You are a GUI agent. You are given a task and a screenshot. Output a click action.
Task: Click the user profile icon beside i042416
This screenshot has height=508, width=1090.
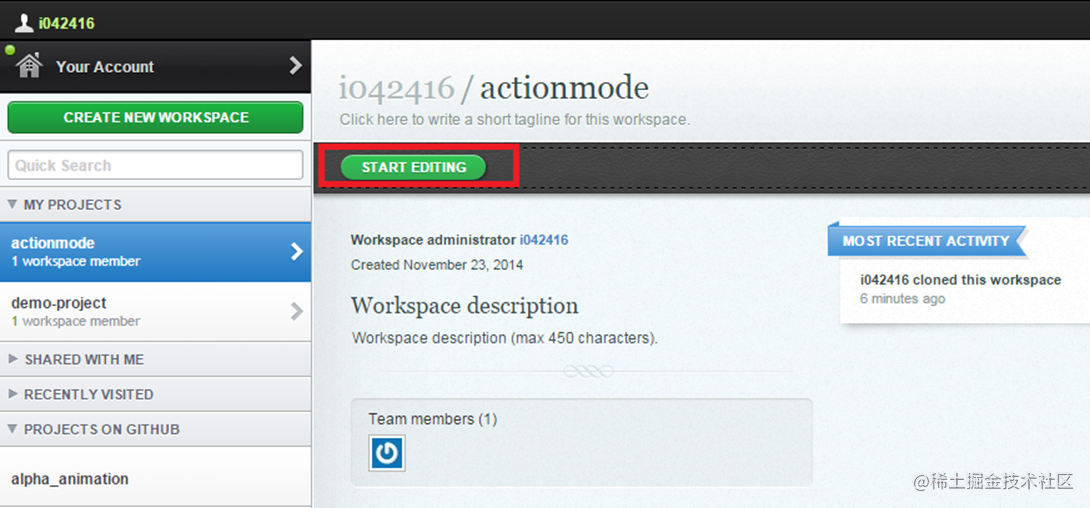[24, 23]
